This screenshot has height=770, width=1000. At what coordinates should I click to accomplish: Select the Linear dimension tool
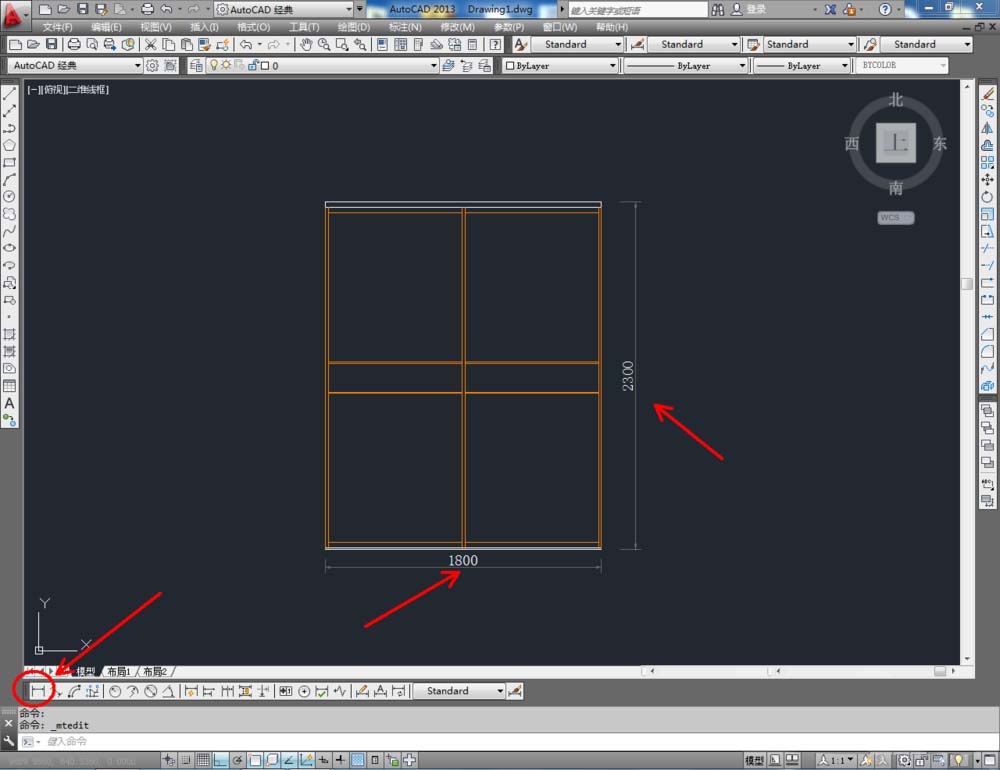click(38, 691)
